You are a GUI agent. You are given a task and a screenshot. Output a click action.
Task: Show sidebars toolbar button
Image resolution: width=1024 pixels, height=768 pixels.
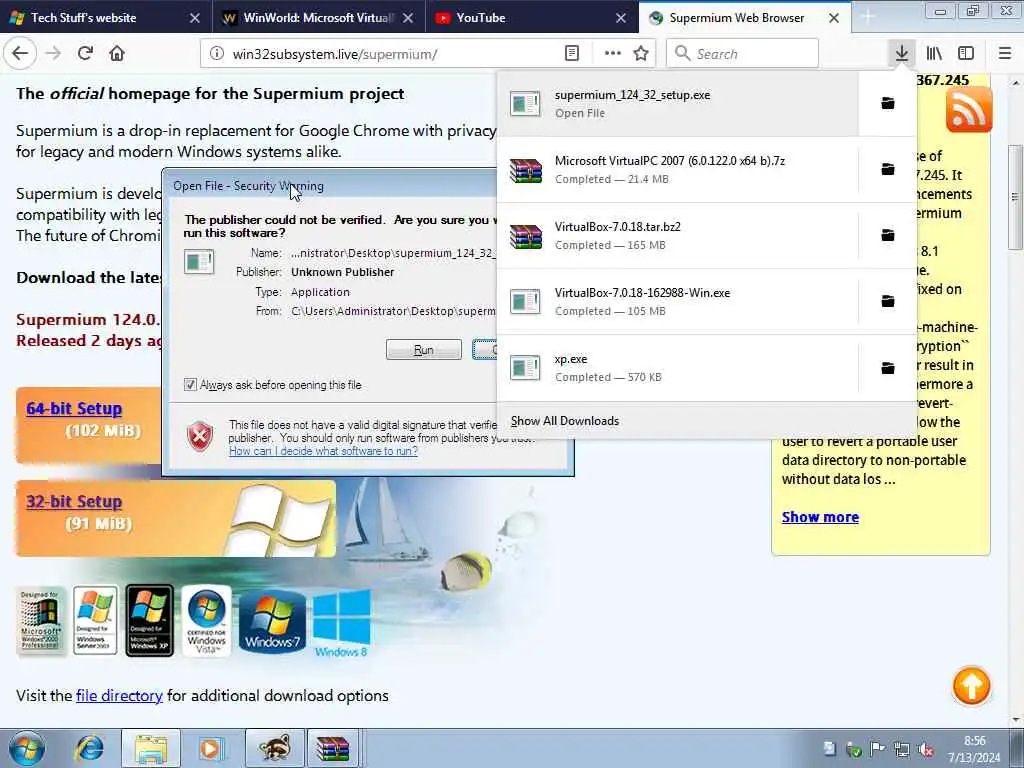tap(966, 54)
